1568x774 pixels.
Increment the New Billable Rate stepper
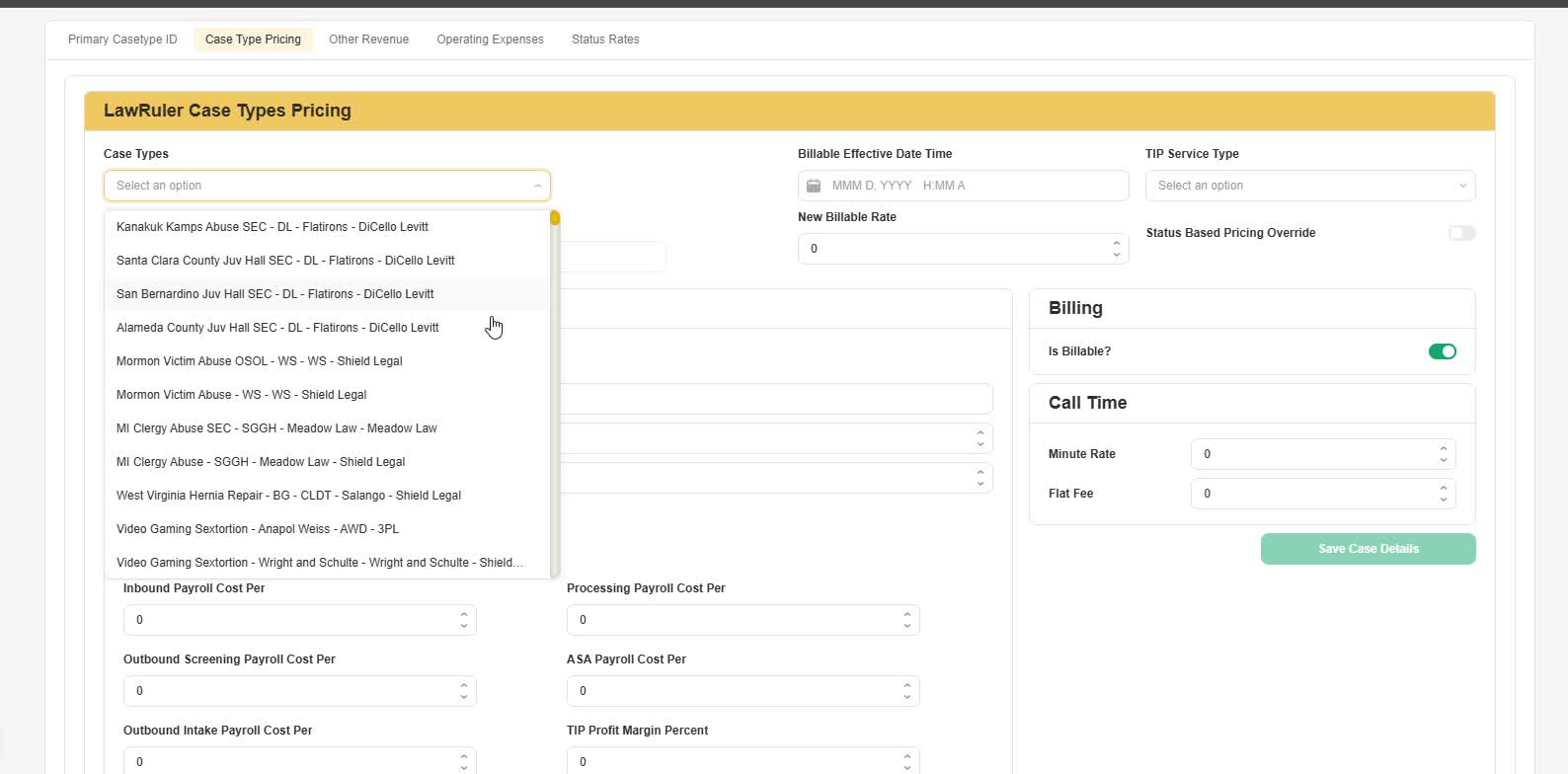(1116, 243)
